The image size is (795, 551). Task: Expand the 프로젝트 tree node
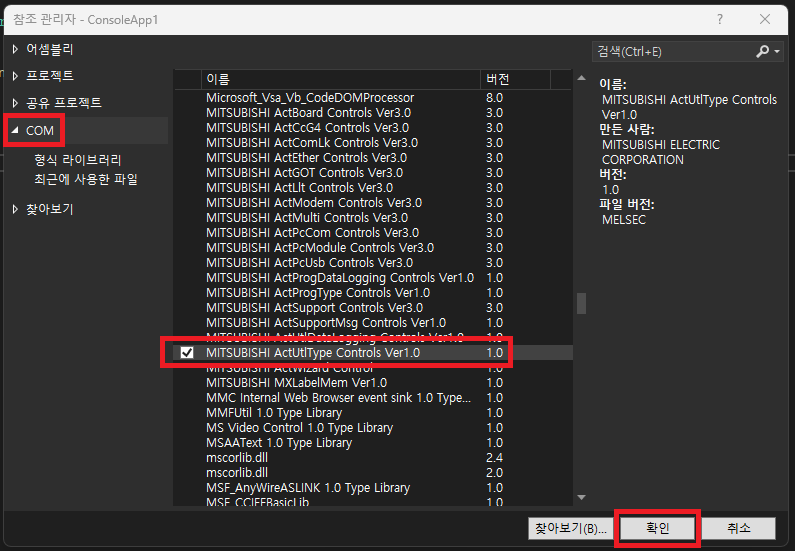coord(15,76)
